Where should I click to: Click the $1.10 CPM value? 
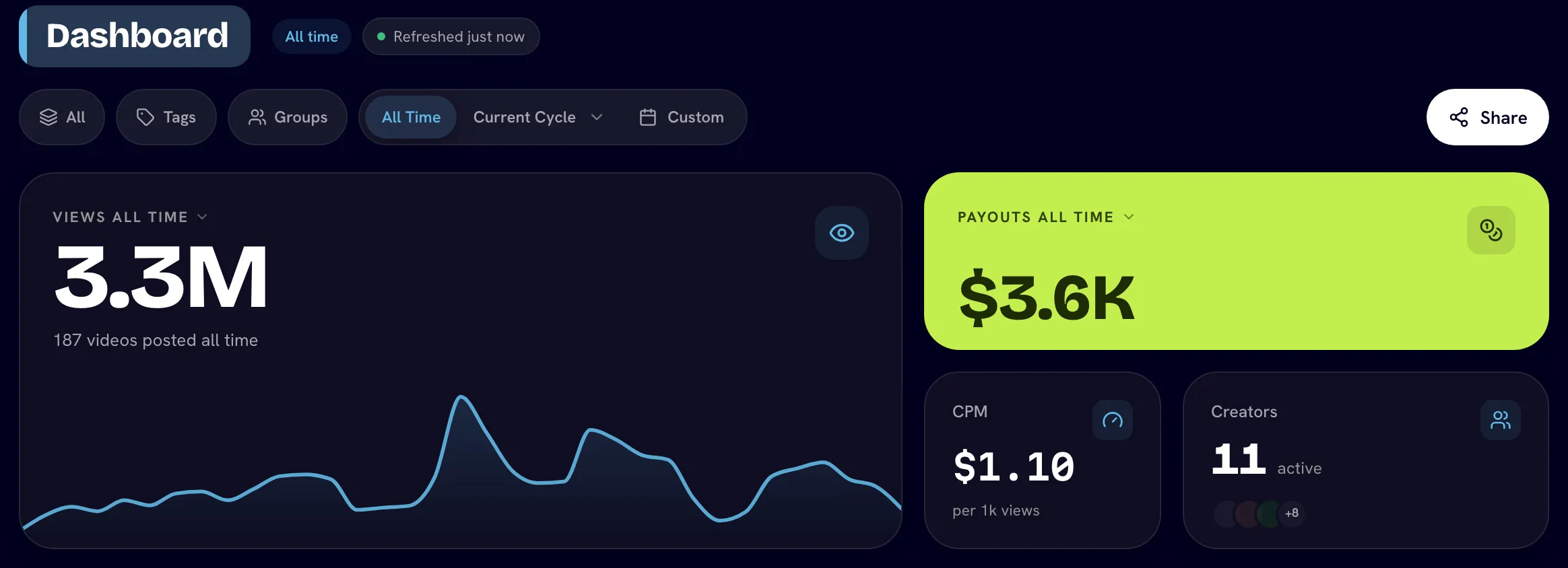1014,466
